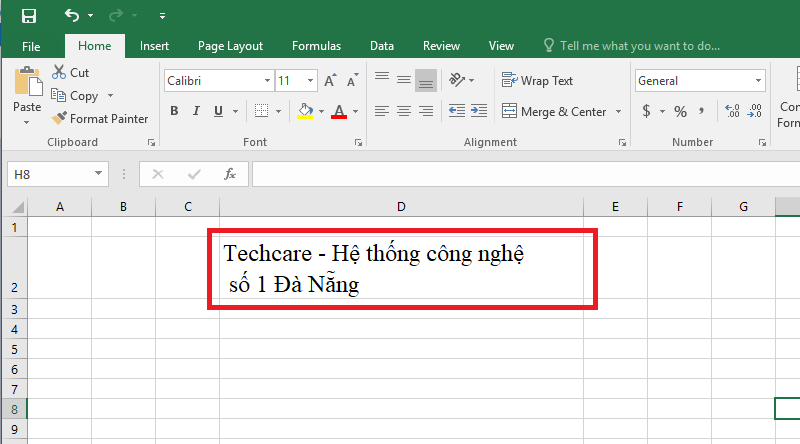Viewport: 800px width, 444px height.
Task: Open the Merge & Center dropdown arrow
Action: coord(618,111)
